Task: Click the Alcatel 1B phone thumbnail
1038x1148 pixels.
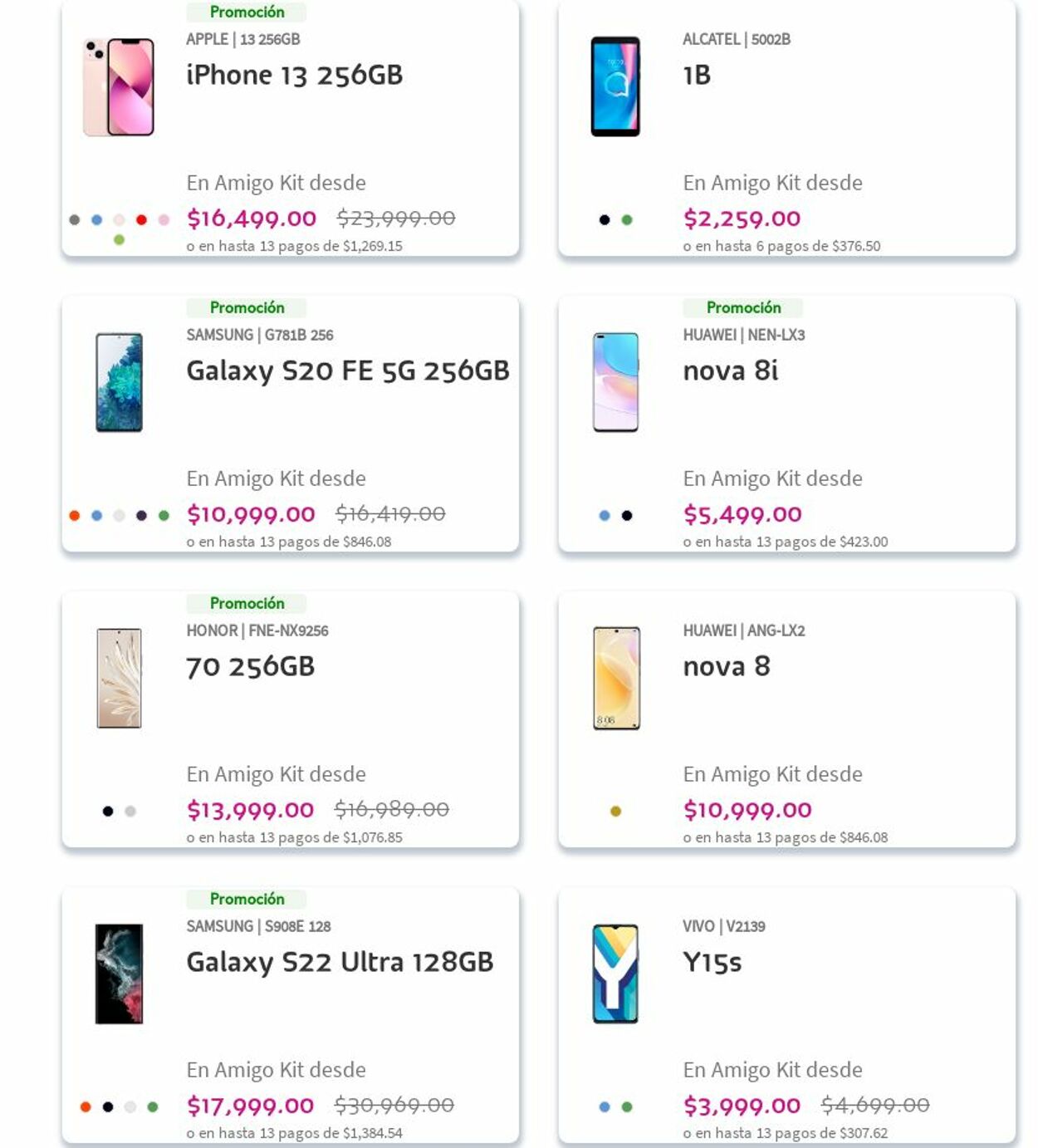Action: point(615,87)
